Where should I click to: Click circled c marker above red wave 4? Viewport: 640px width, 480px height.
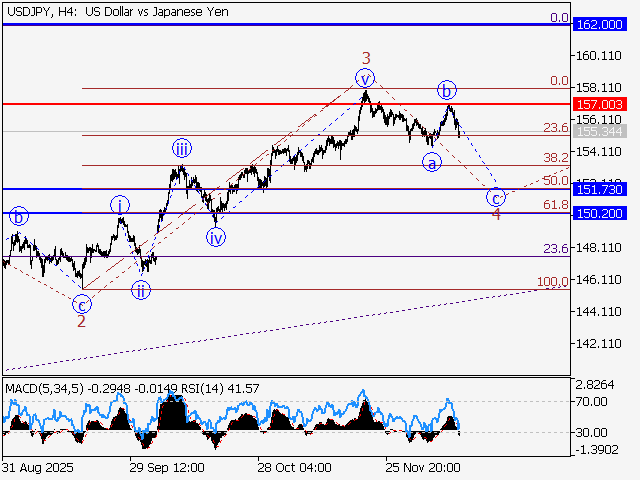point(496,197)
